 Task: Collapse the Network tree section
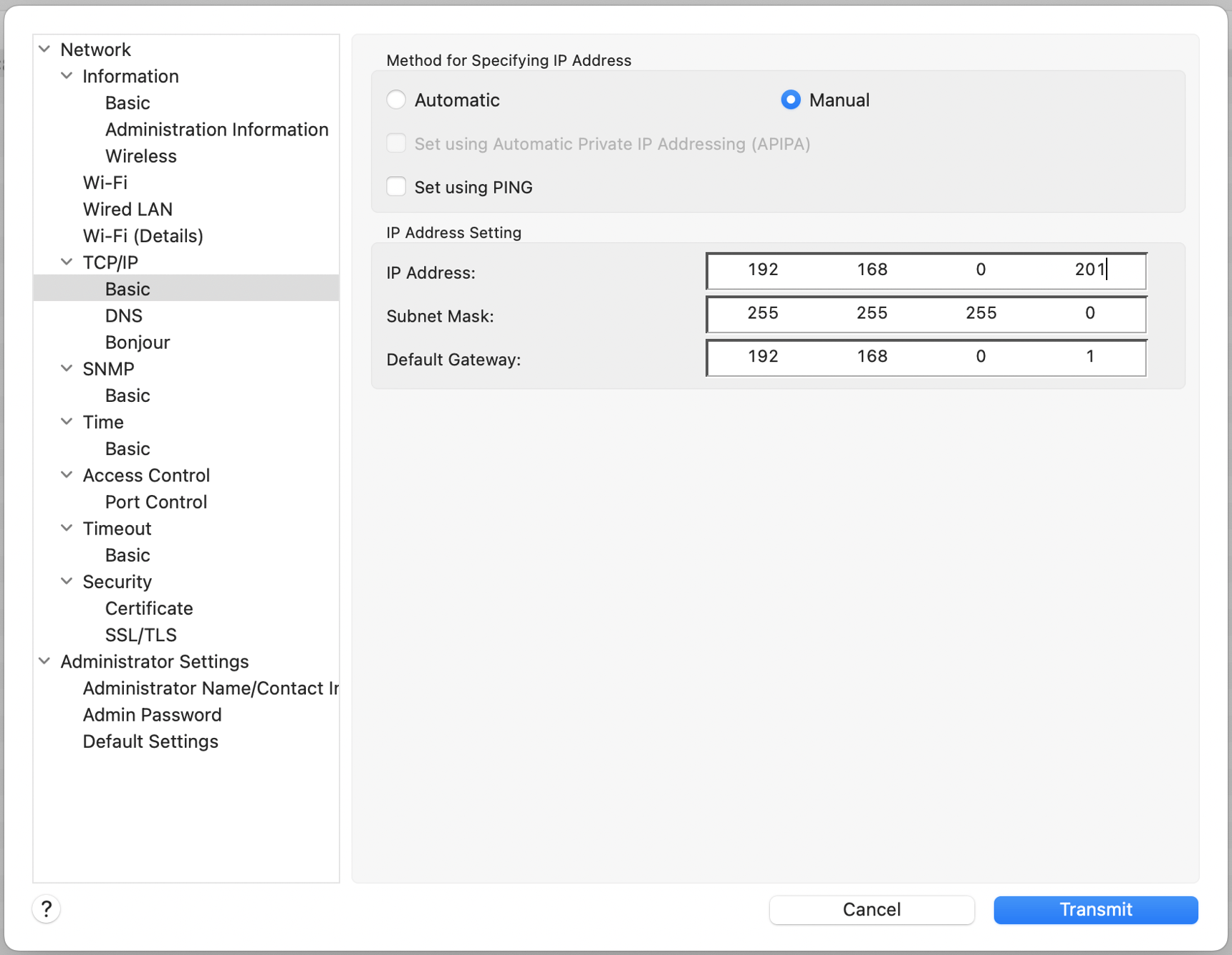point(44,49)
